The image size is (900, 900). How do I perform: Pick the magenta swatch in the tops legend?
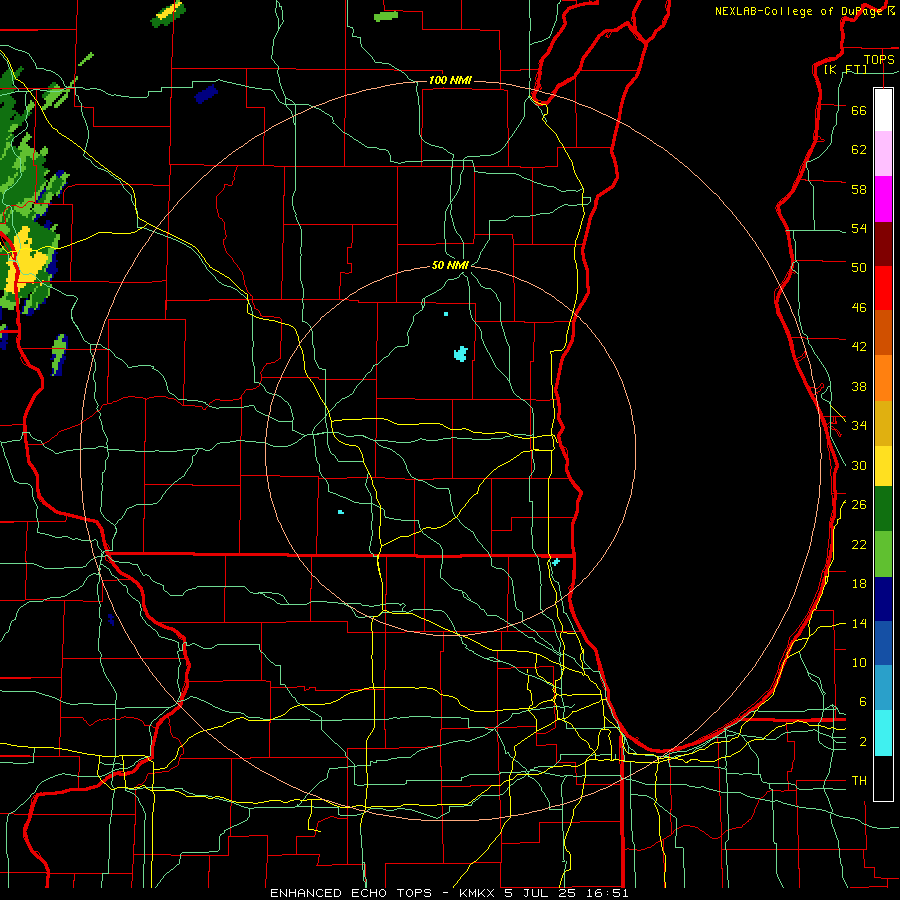[x=883, y=199]
